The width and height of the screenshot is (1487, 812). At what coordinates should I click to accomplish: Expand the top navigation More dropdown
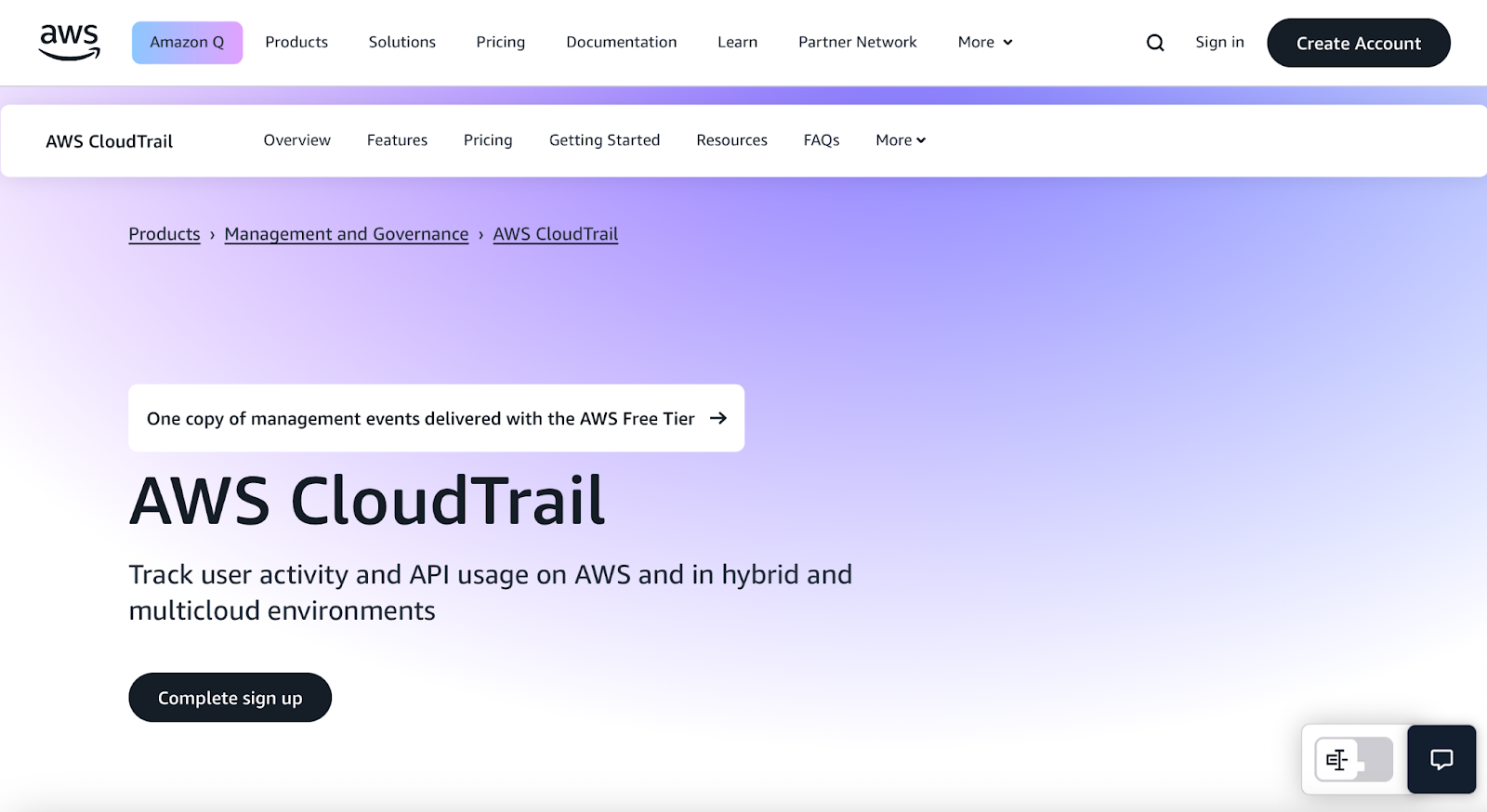pyautogui.click(x=985, y=42)
